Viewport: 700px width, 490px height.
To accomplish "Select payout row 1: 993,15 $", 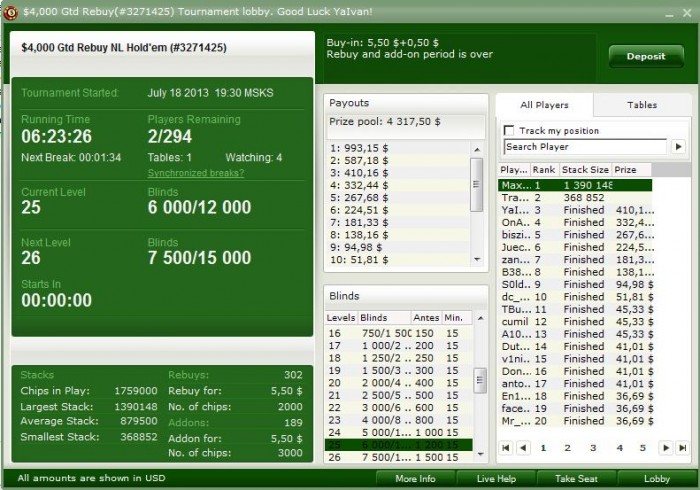I will (398, 148).
